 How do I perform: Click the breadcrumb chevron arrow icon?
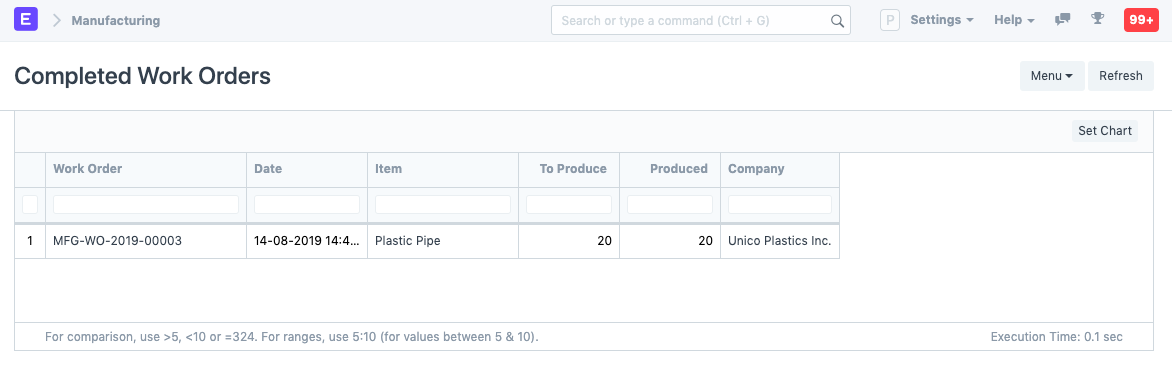[56, 20]
